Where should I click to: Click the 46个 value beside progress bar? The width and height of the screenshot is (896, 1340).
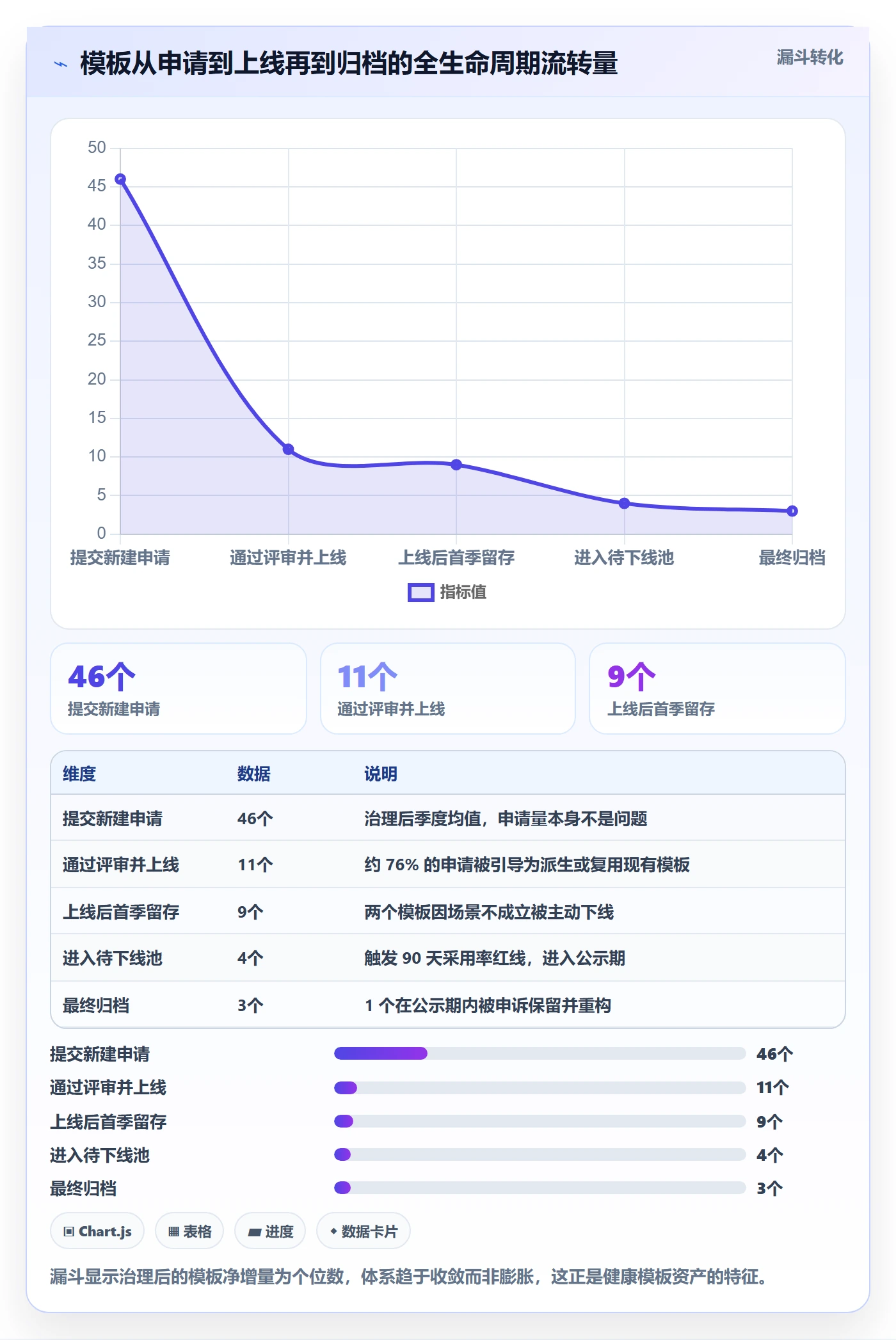click(774, 1053)
